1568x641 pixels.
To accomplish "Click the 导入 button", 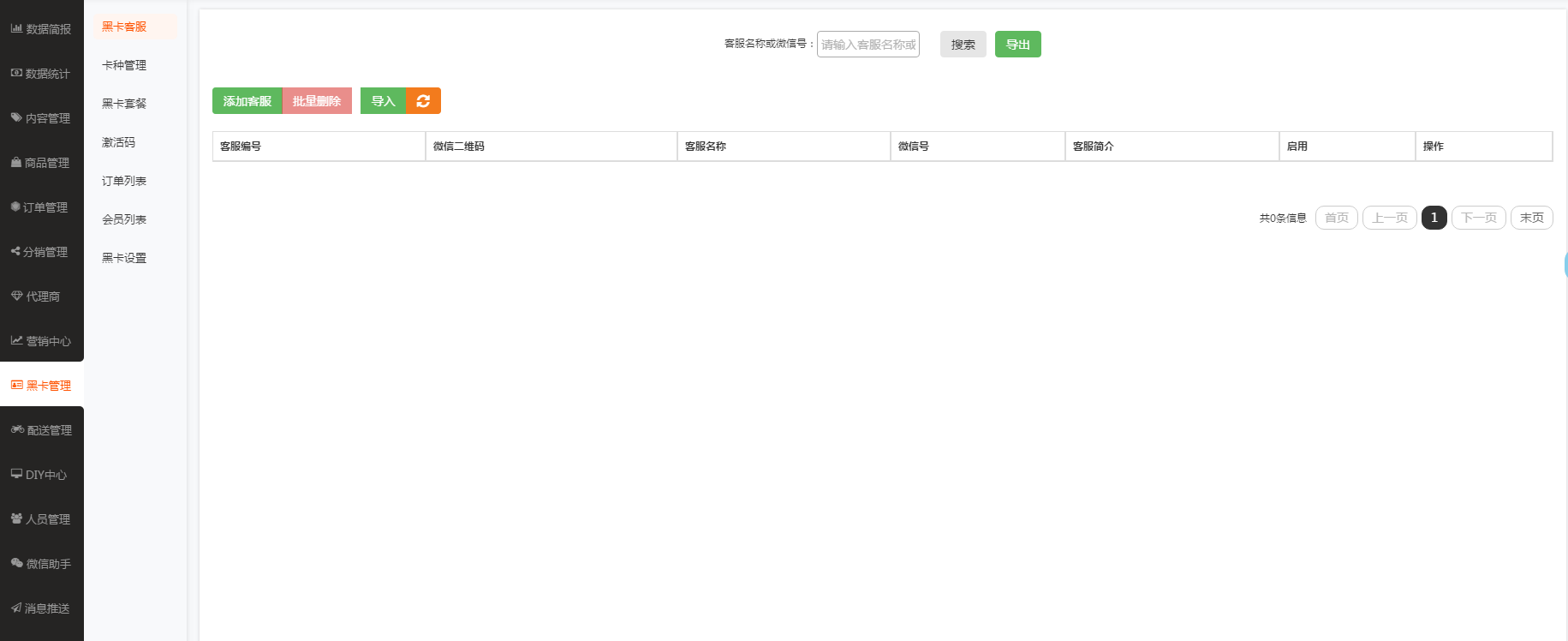I will click(383, 101).
